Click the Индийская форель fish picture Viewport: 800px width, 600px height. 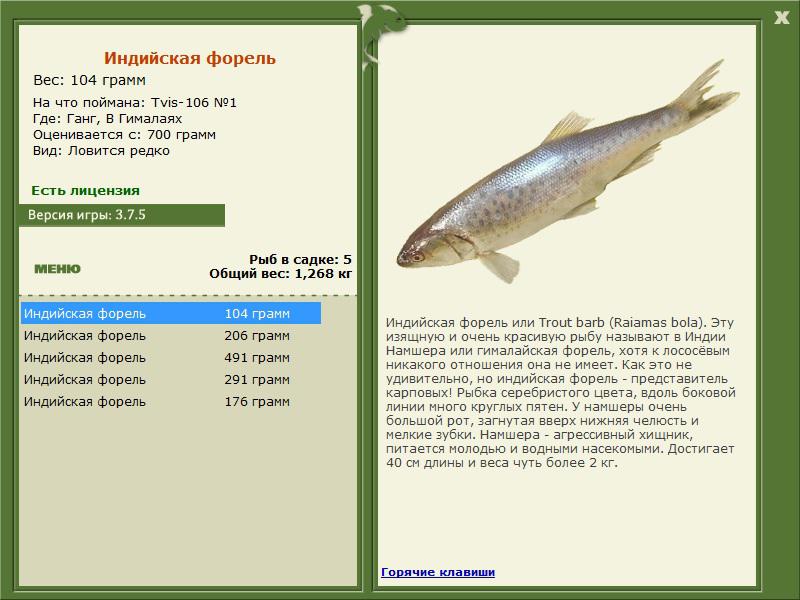tap(567, 173)
